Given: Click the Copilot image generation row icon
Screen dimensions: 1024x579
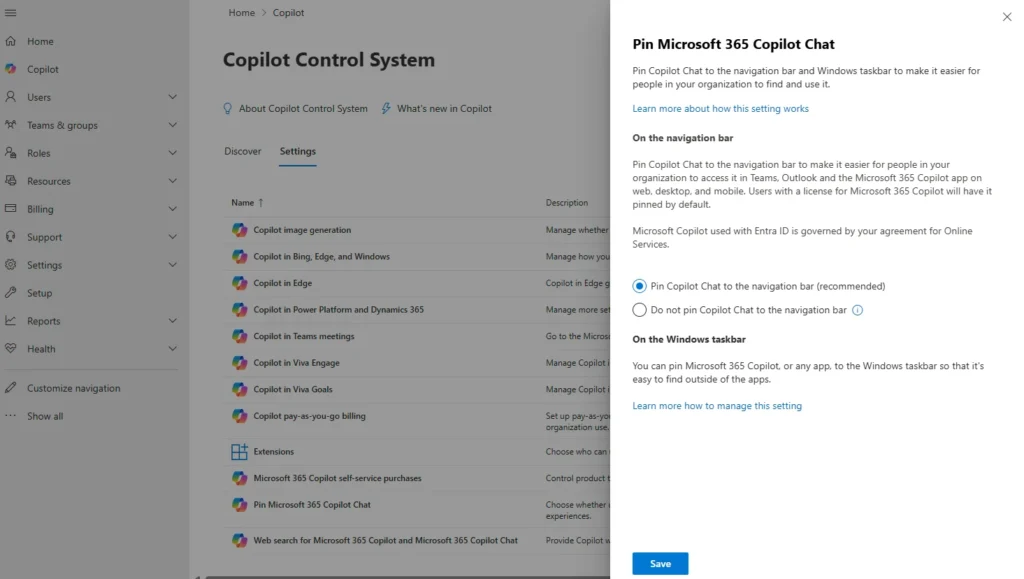Looking at the screenshot, I should pyautogui.click(x=240, y=230).
